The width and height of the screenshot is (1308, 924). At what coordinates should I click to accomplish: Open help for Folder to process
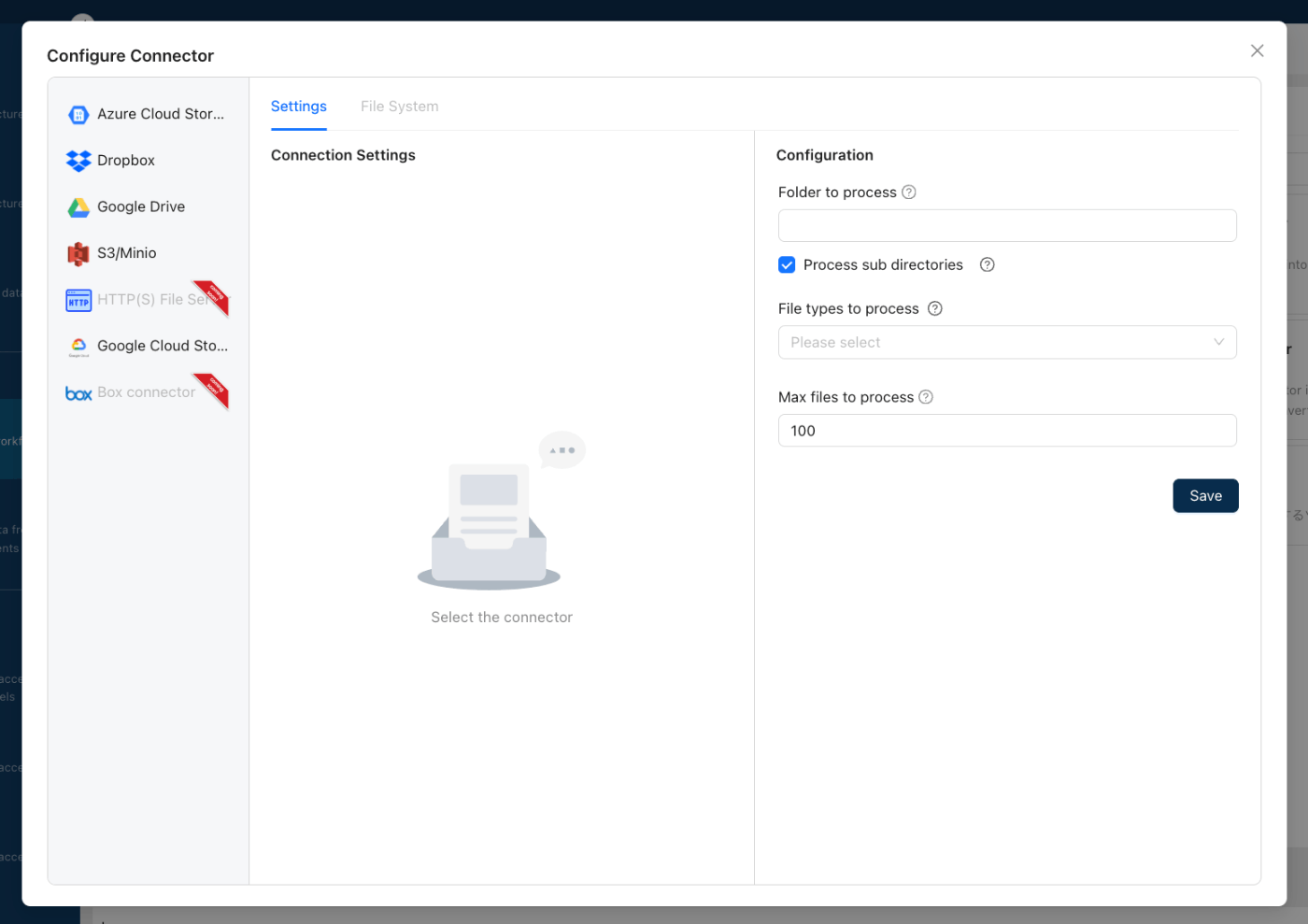[x=908, y=192]
